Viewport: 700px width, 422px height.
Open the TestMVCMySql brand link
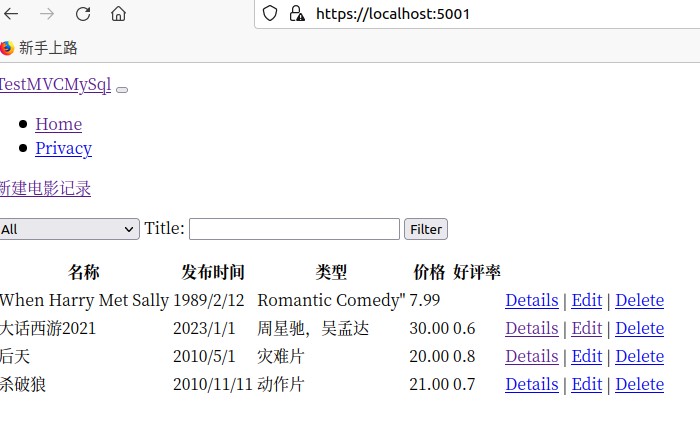(55, 84)
